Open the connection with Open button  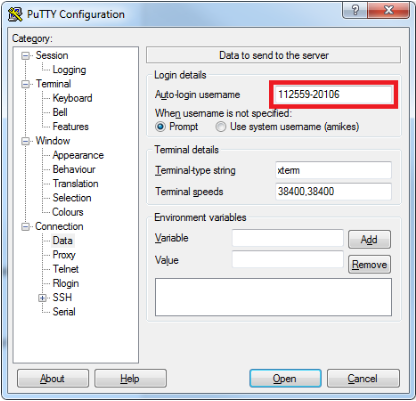coord(285,379)
